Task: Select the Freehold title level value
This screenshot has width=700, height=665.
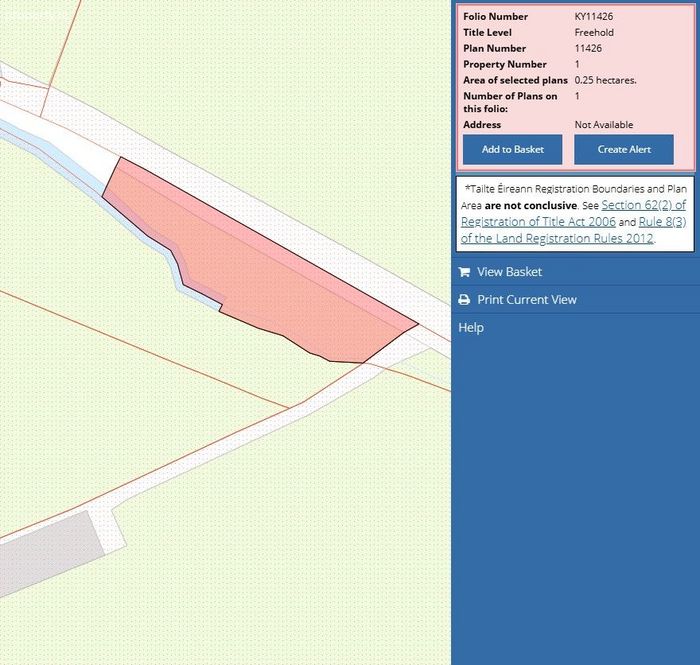Action: point(594,33)
